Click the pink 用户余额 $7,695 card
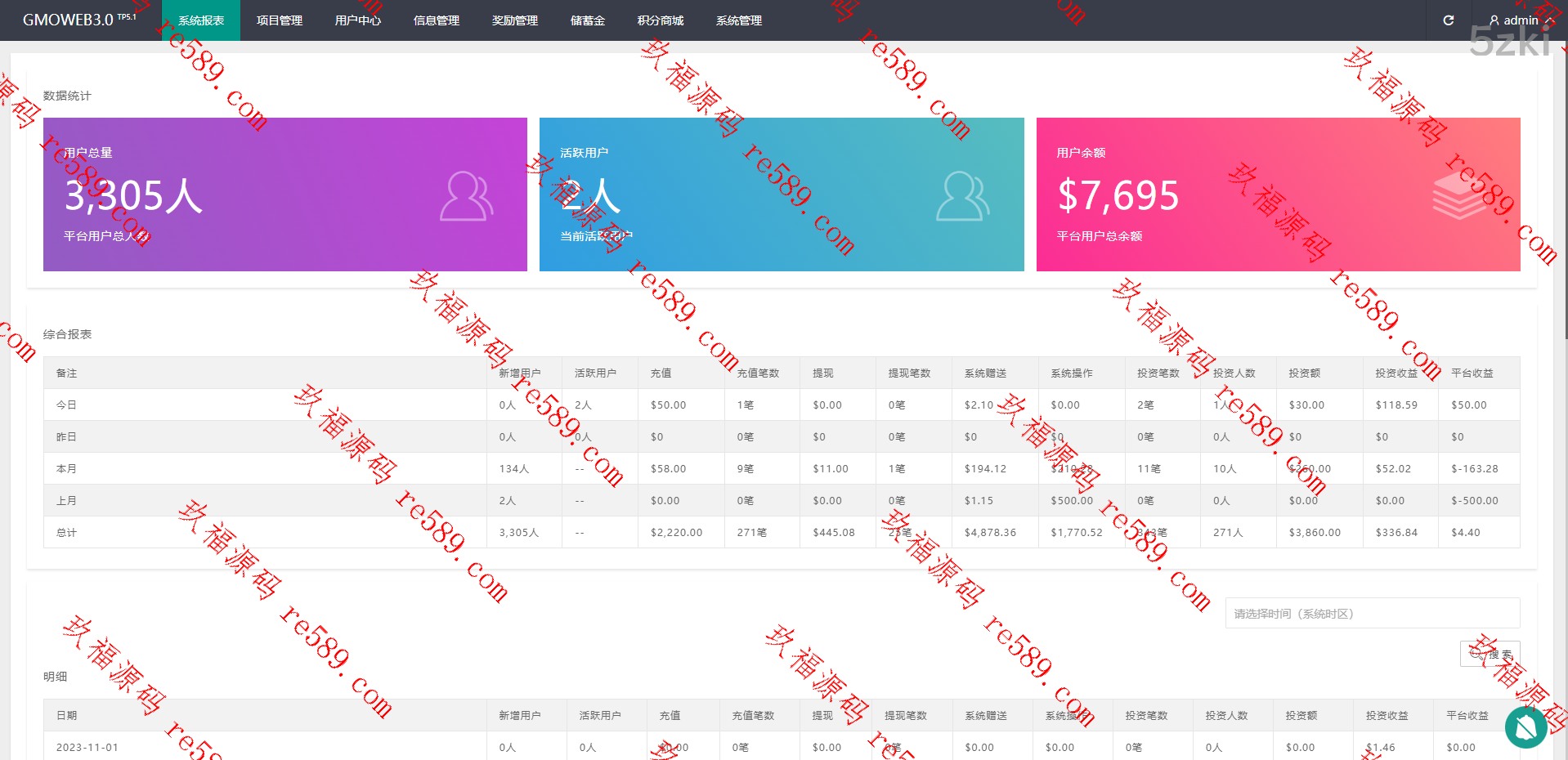The width and height of the screenshot is (1568, 760). coord(1278,194)
